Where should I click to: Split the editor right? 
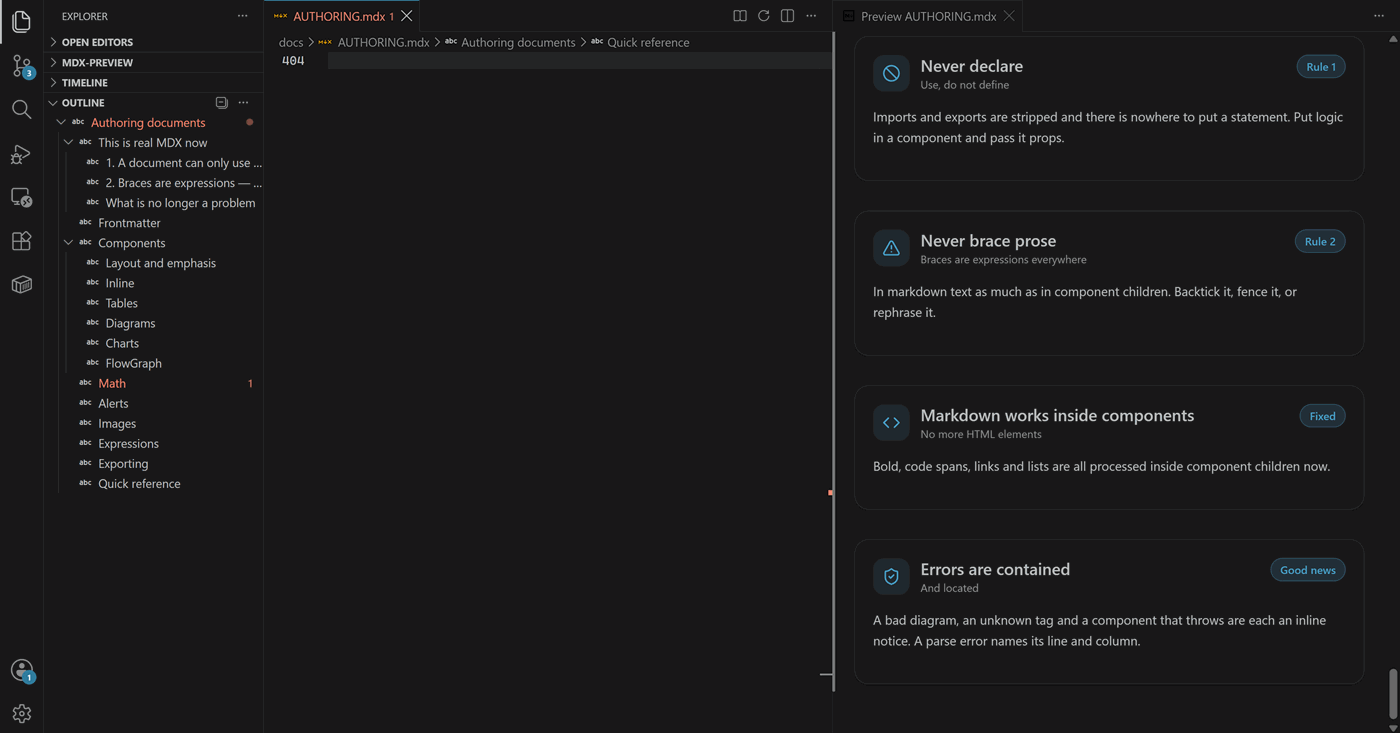pos(788,16)
